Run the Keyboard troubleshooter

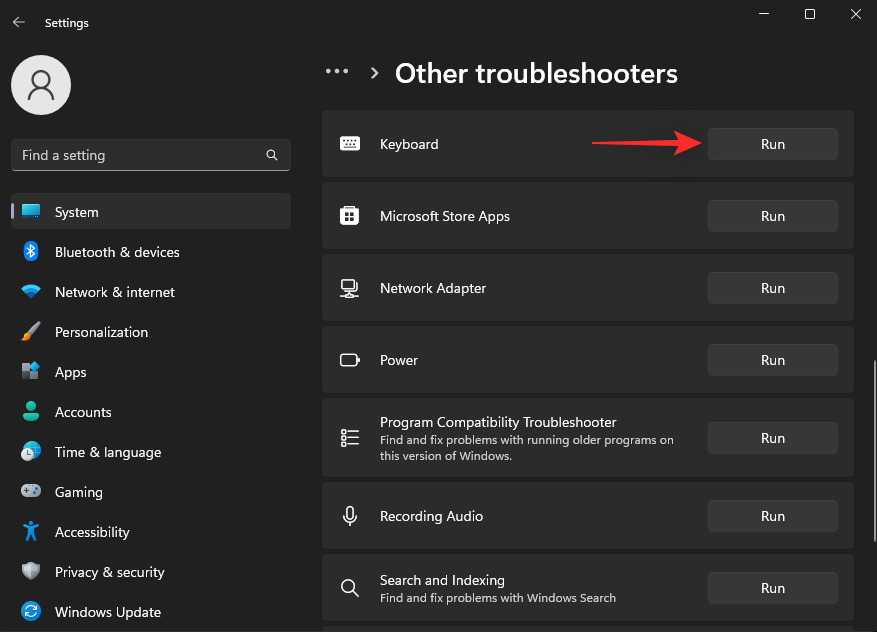tap(772, 144)
